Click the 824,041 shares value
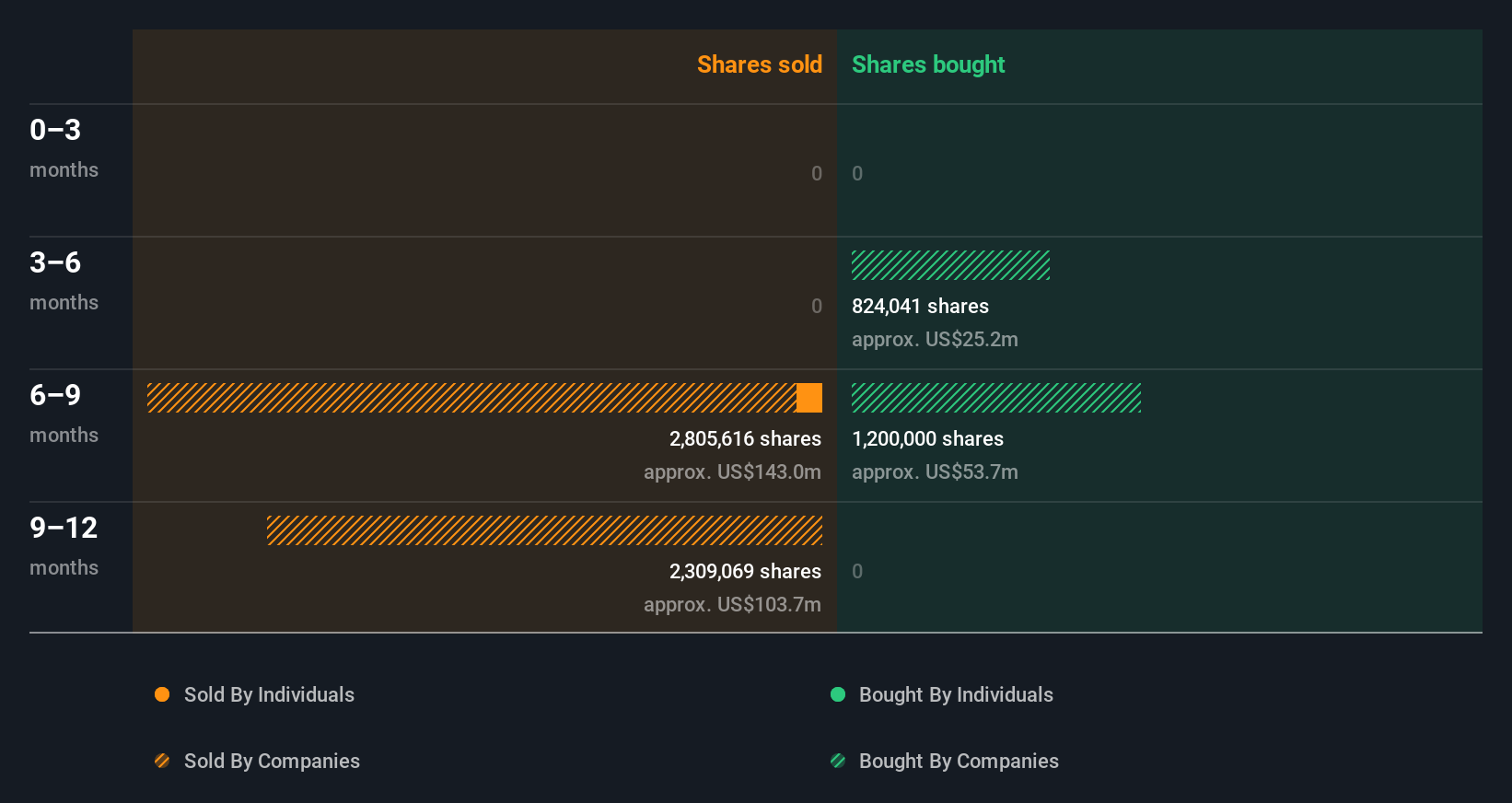 (920, 307)
